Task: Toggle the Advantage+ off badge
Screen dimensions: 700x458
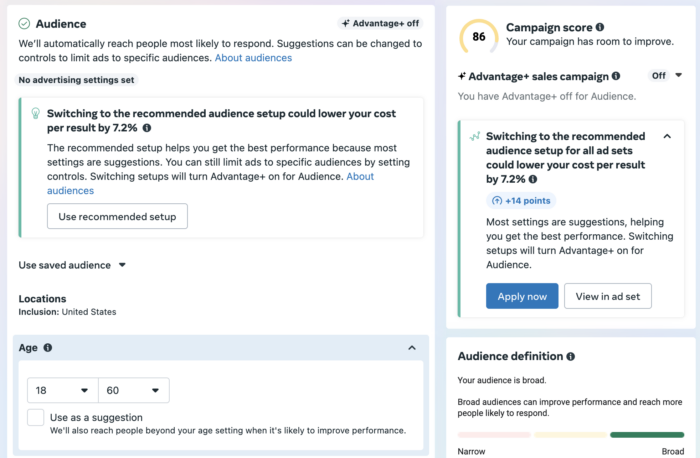Action: (x=380, y=23)
